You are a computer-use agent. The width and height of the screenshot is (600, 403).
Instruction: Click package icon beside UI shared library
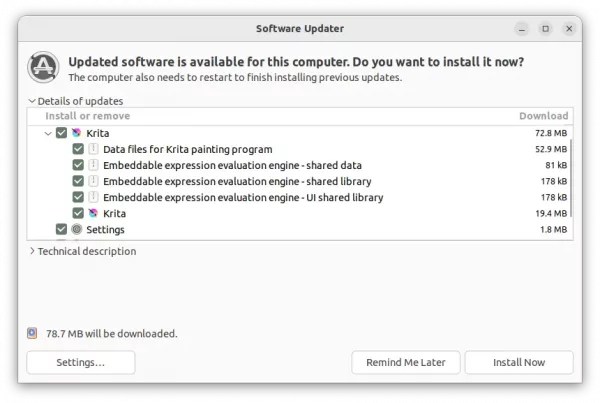coord(93,197)
